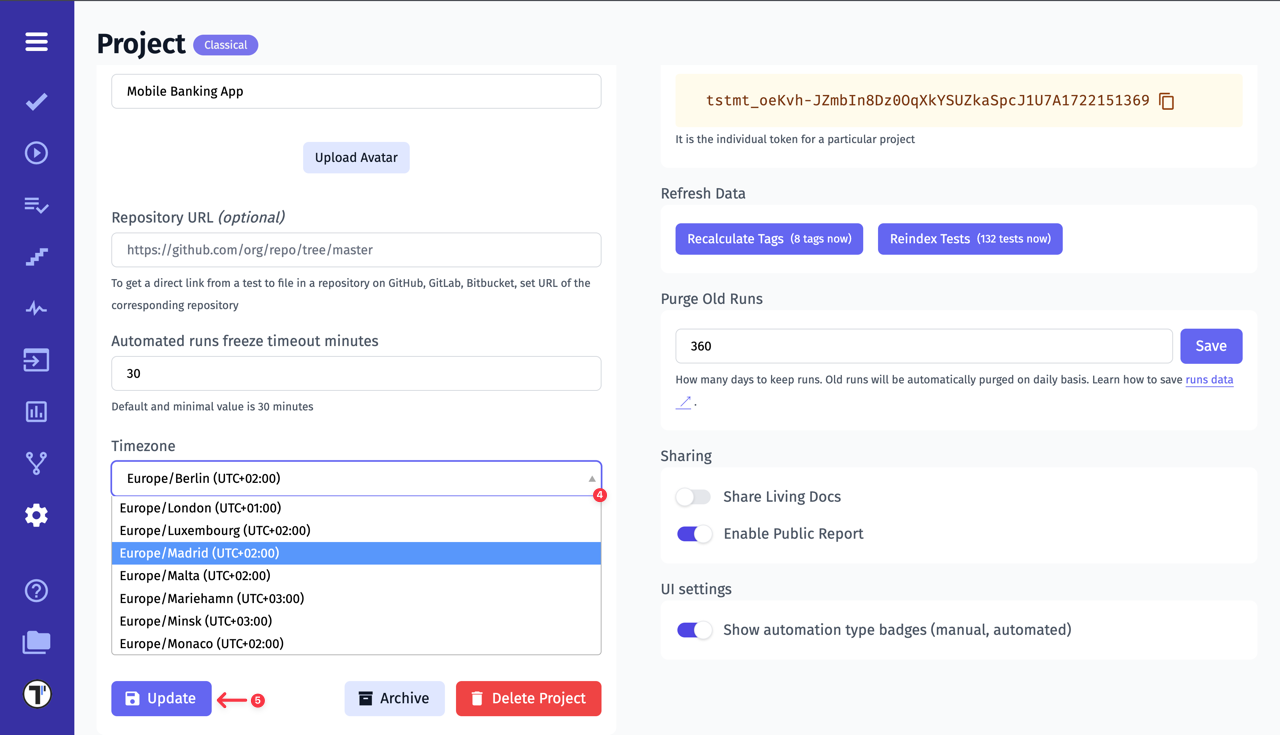Click the import/export arrow icon in sidebar

point(36,360)
